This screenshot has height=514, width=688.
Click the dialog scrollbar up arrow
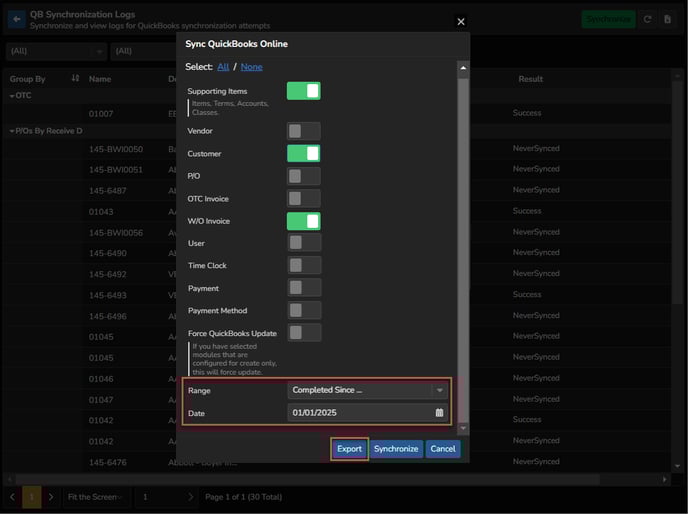[x=463, y=68]
